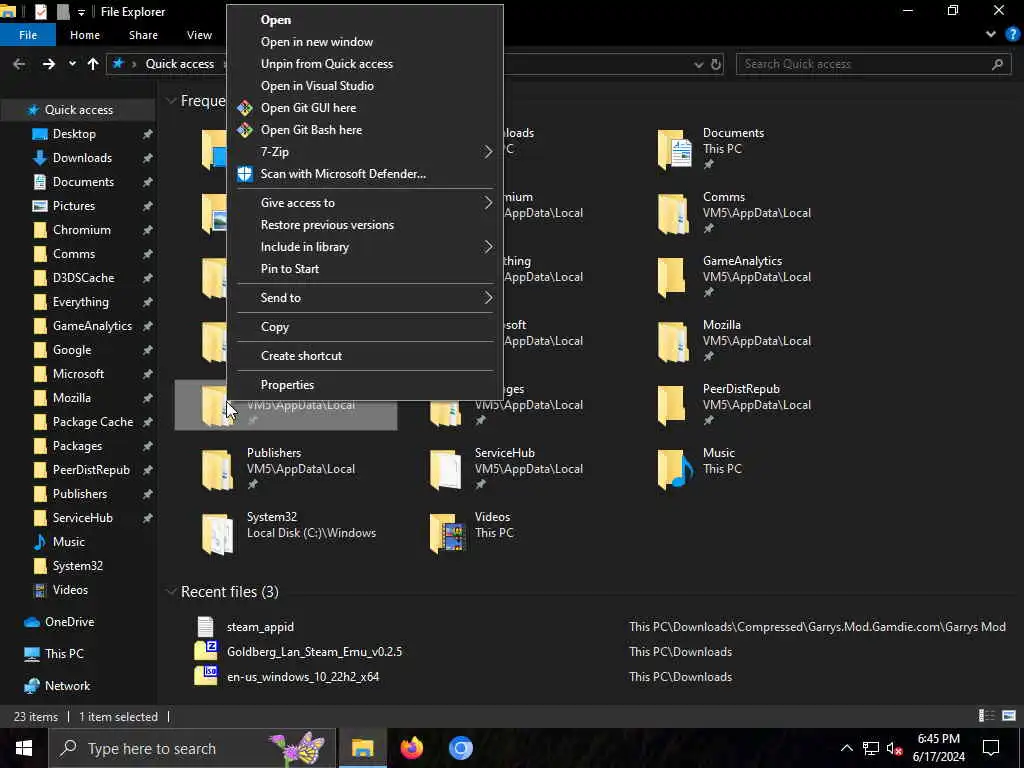
Task: Select the Music folder tile icon
Action: pos(676,469)
